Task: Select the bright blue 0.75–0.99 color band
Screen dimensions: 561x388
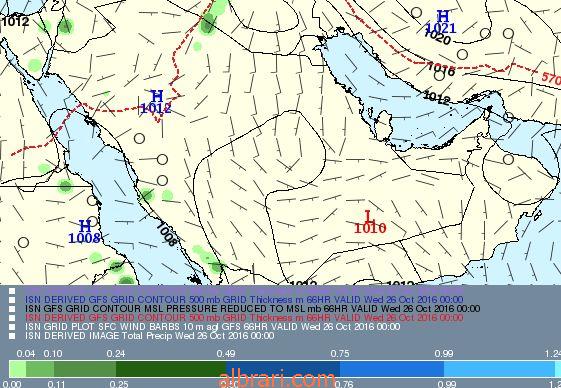Action: point(392,369)
